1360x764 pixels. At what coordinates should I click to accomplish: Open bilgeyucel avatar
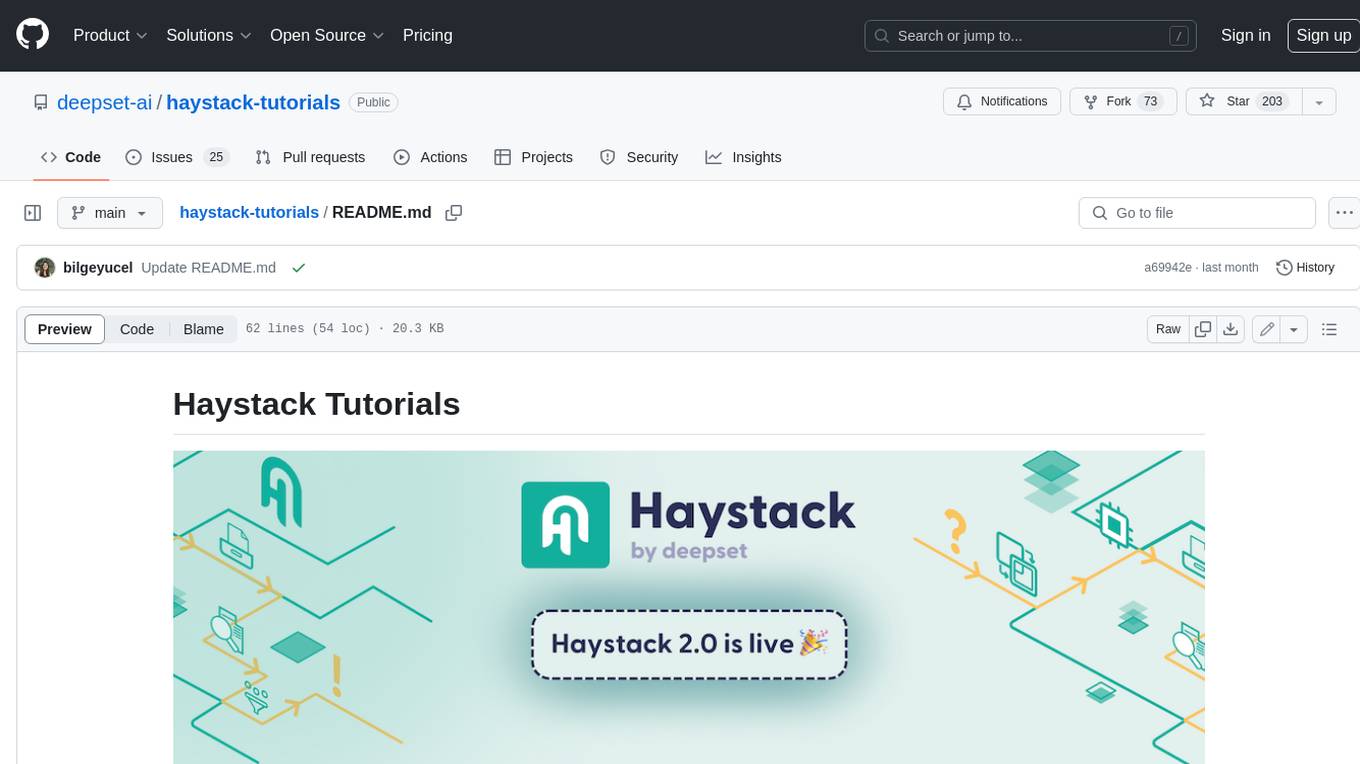(x=45, y=267)
